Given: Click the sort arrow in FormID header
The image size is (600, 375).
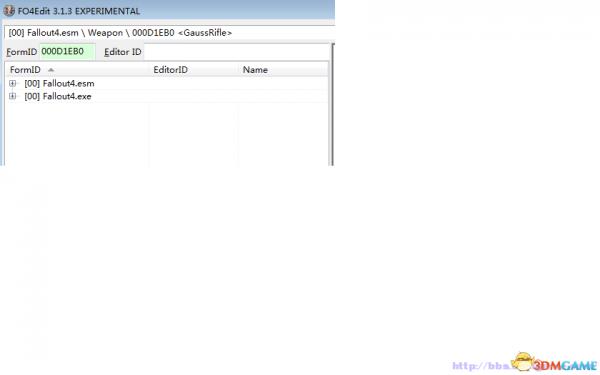Looking at the screenshot, I should coord(51,70).
